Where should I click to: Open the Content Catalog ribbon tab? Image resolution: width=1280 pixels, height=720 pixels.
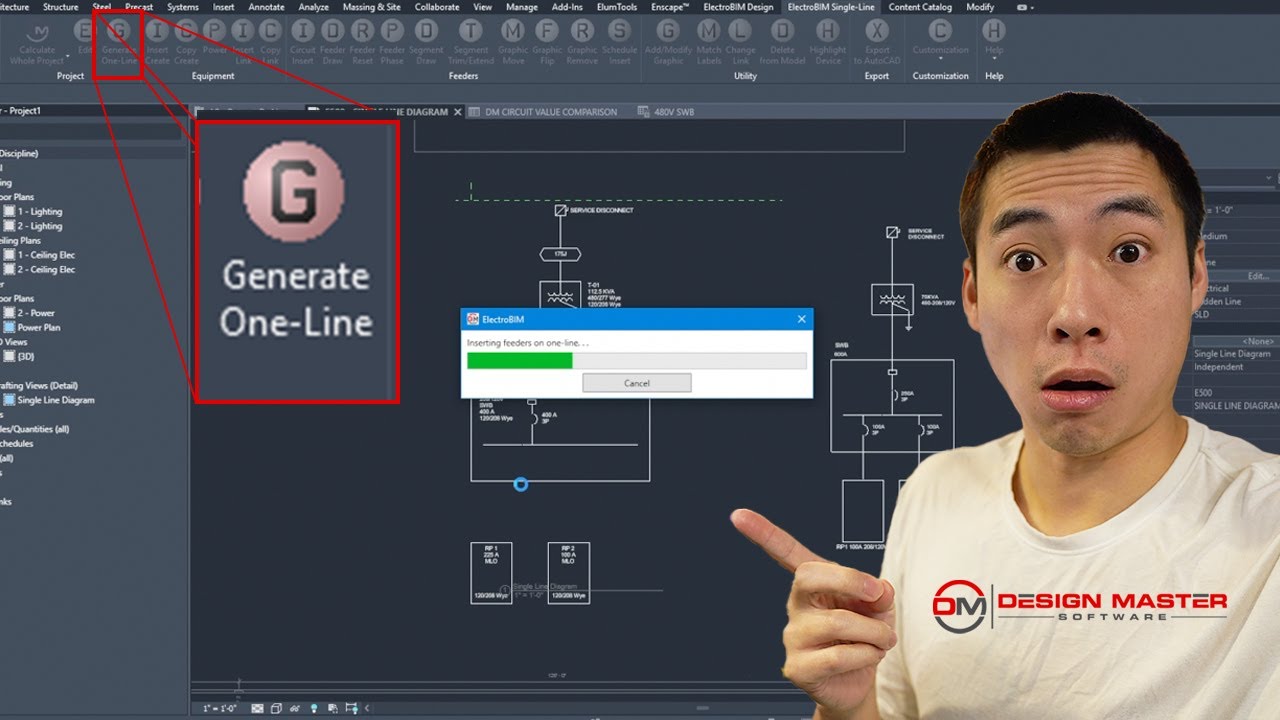[x=920, y=7]
